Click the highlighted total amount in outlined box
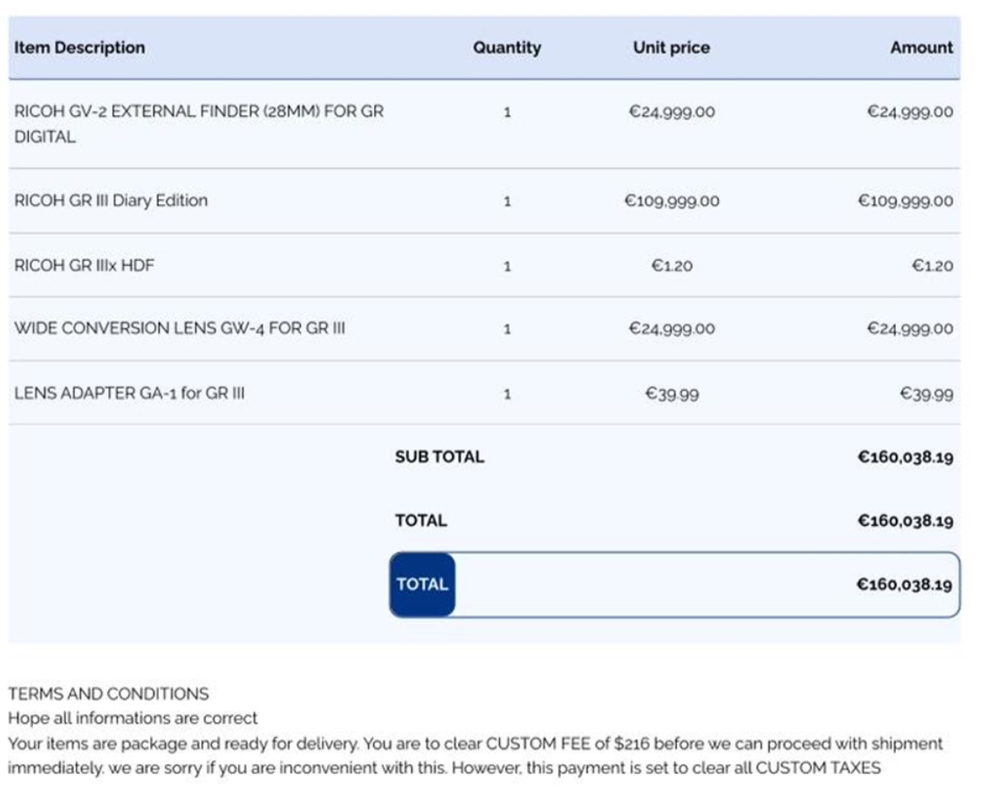 point(904,585)
